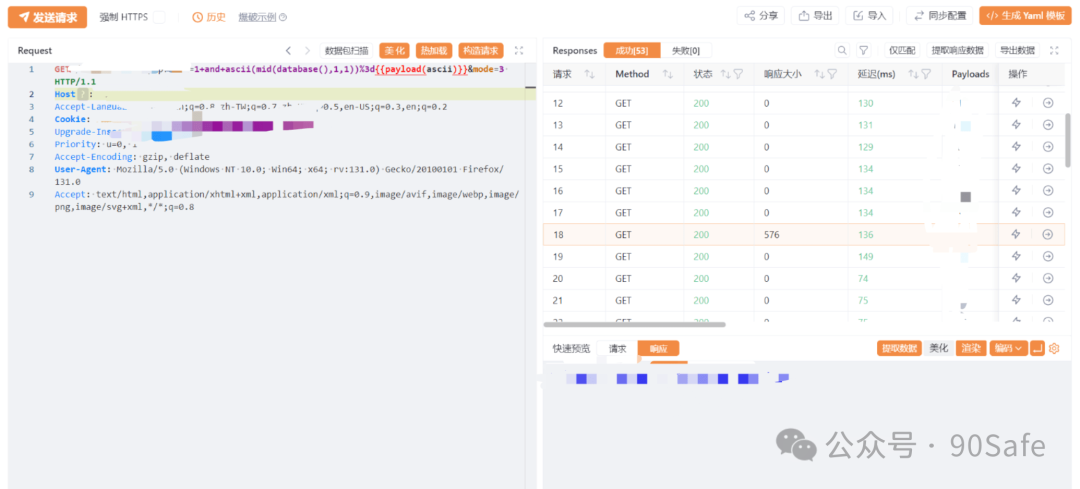Switch quick preview to 请求 tab
Viewport: 1080px width, 489px height.
tap(617, 348)
